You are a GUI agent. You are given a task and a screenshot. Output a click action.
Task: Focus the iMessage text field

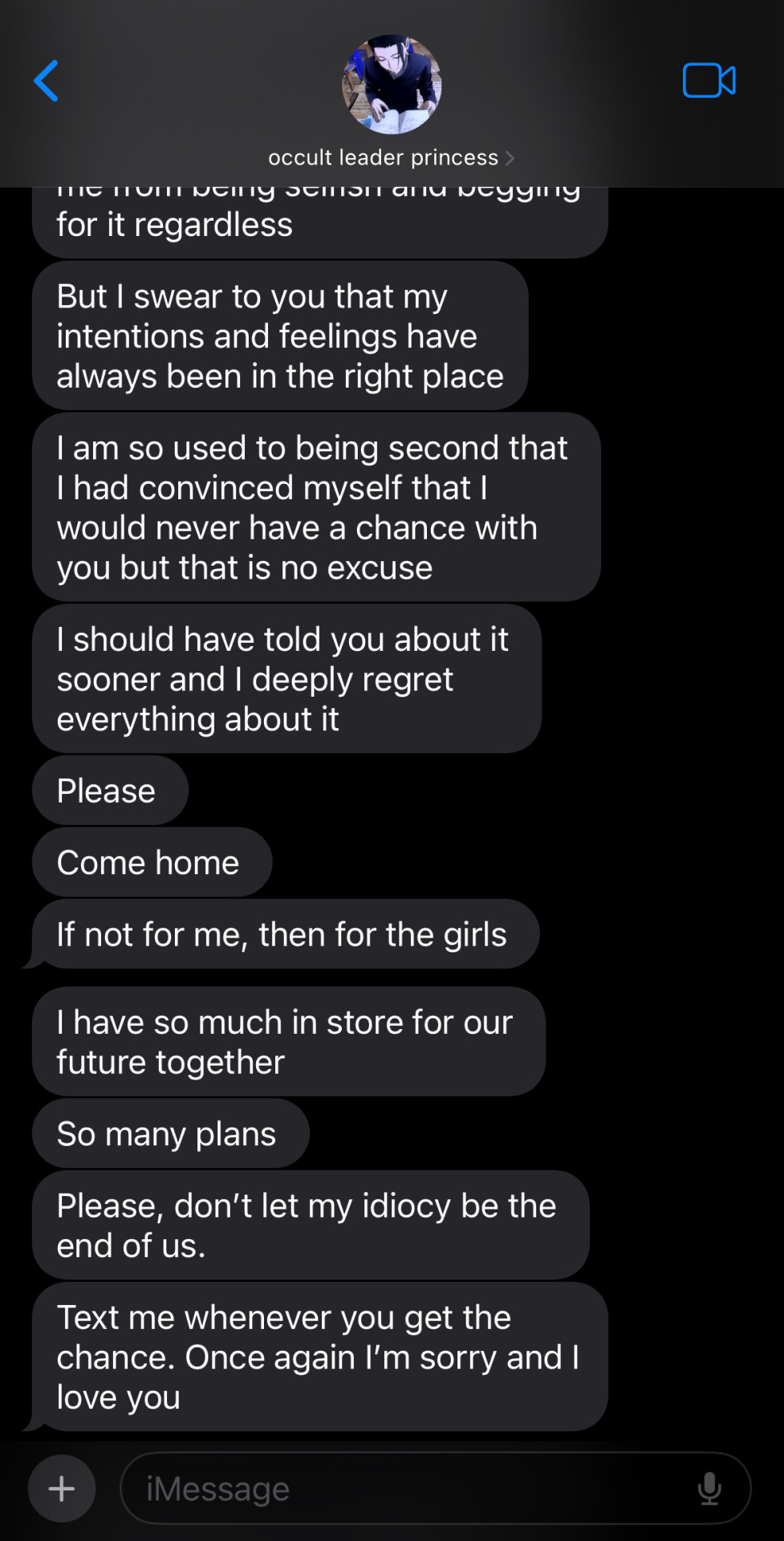(x=436, y=1489)
